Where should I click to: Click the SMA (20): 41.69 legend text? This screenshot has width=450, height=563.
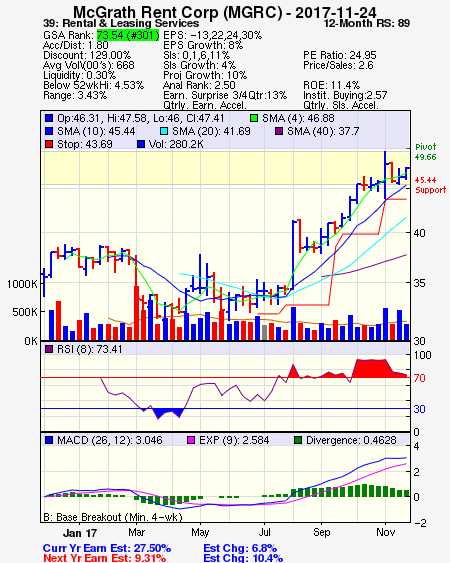click(211, 131)
